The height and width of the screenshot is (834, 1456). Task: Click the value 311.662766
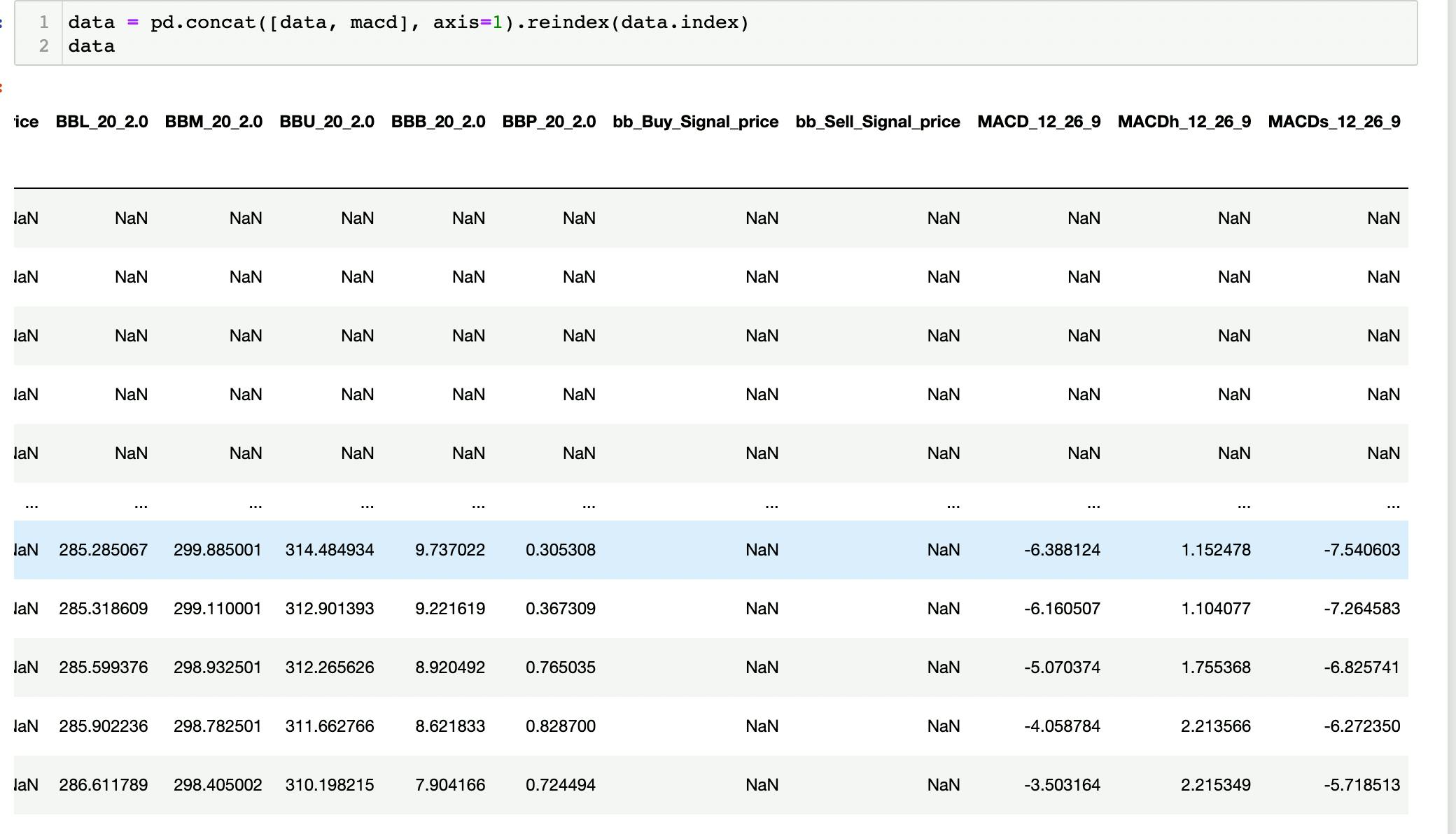330,726
